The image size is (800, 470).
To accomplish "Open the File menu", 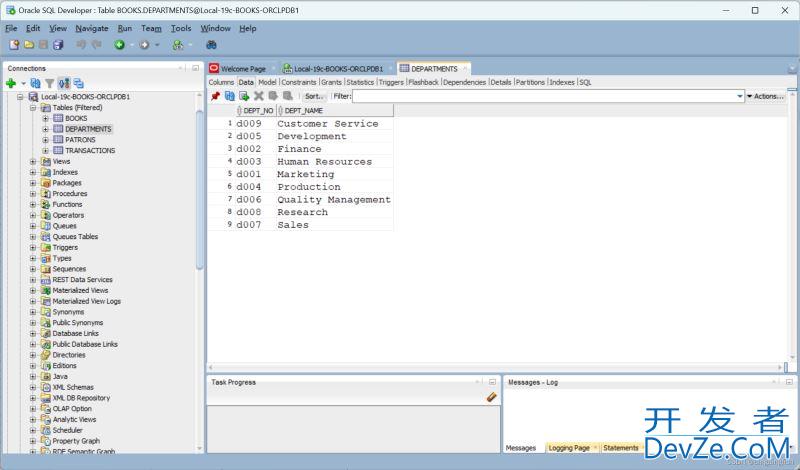I will 11,28.
